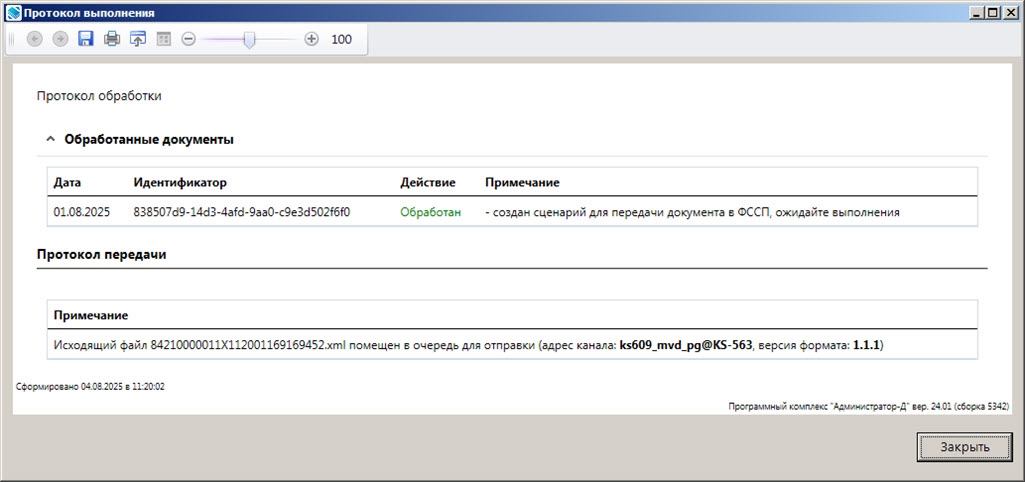The width and height of the screenshot is (1025, 482).
Task: Click the Дата column header
Action: pos(67,182)
